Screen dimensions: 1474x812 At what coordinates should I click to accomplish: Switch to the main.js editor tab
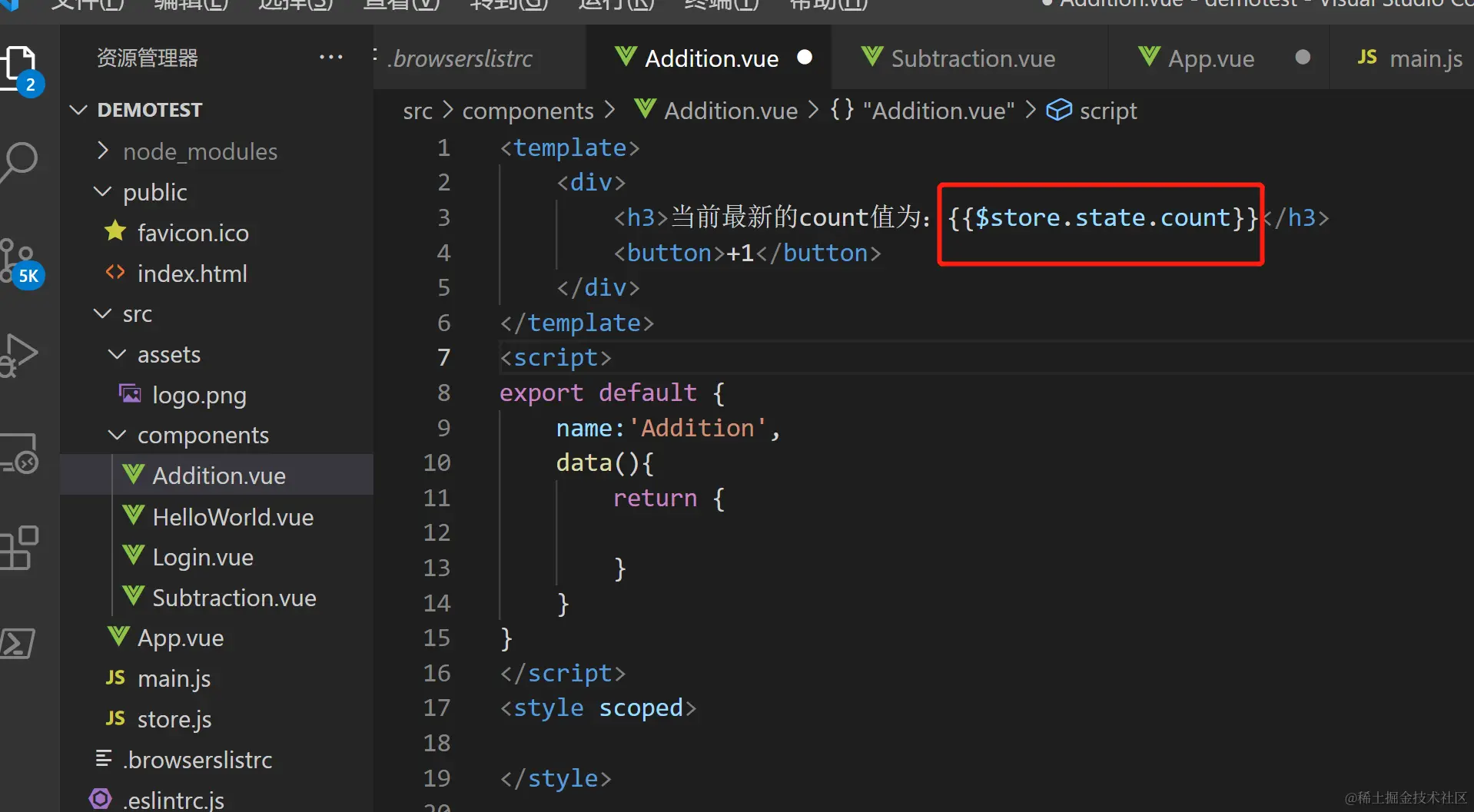pyautogui.click(x=1403, y=58)
